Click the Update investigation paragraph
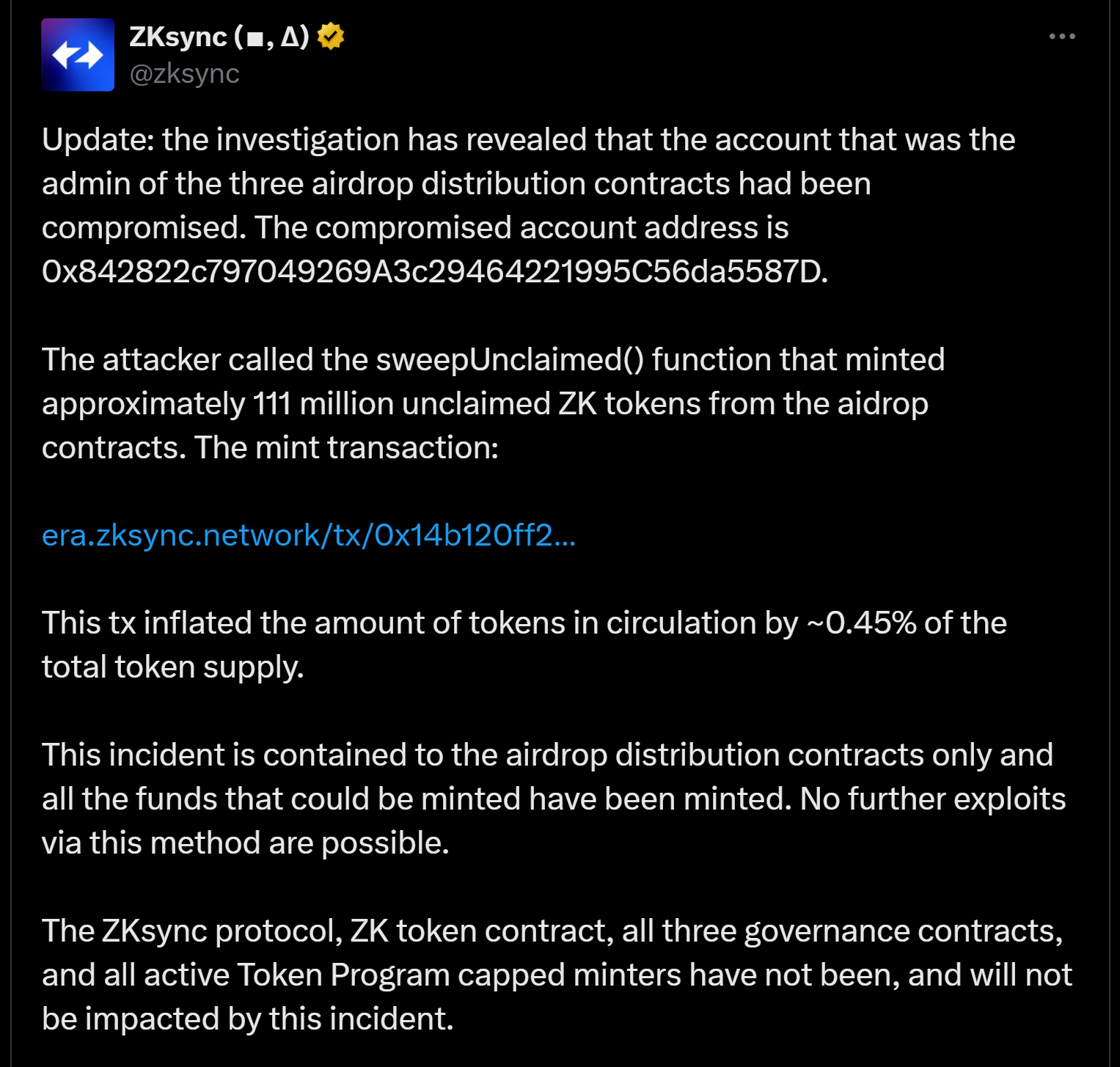This screenshot has height=1067, width=1120. (528, 205)
